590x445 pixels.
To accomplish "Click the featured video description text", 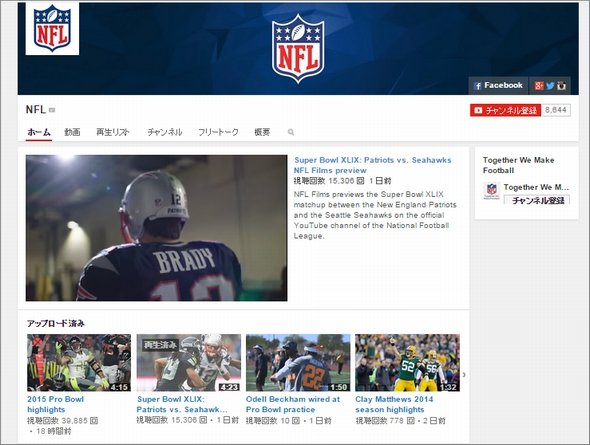I will click(375, 215).
